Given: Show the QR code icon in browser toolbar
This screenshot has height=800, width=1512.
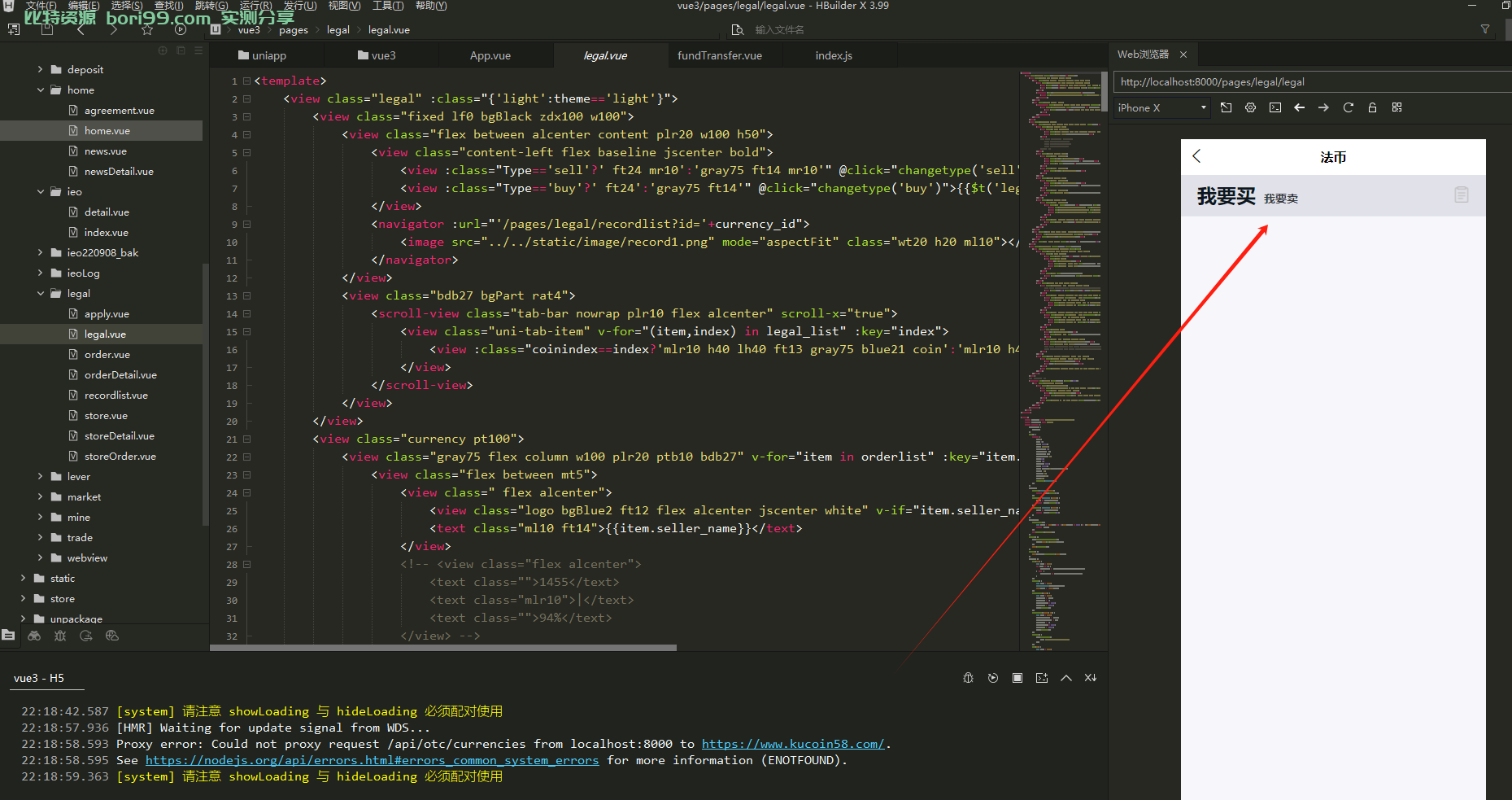Looking at the screenshot, I should pos(1397,107).
